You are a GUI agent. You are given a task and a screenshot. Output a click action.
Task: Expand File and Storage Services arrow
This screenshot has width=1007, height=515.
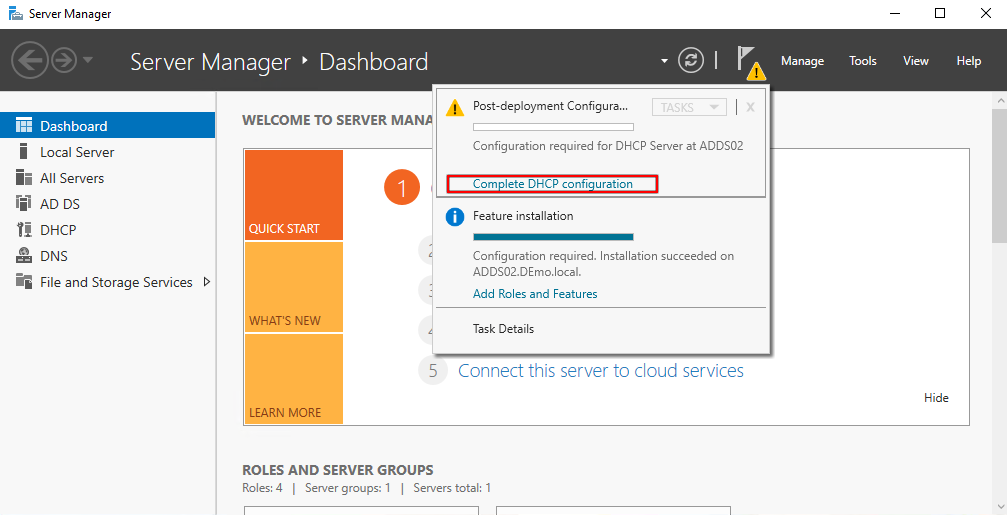[207, 281]
